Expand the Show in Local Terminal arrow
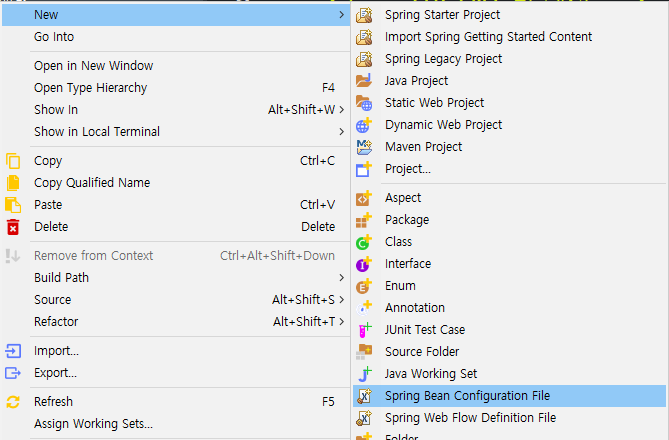The width and height of the screenshot is (669, 440). click(x=341, y=132)
